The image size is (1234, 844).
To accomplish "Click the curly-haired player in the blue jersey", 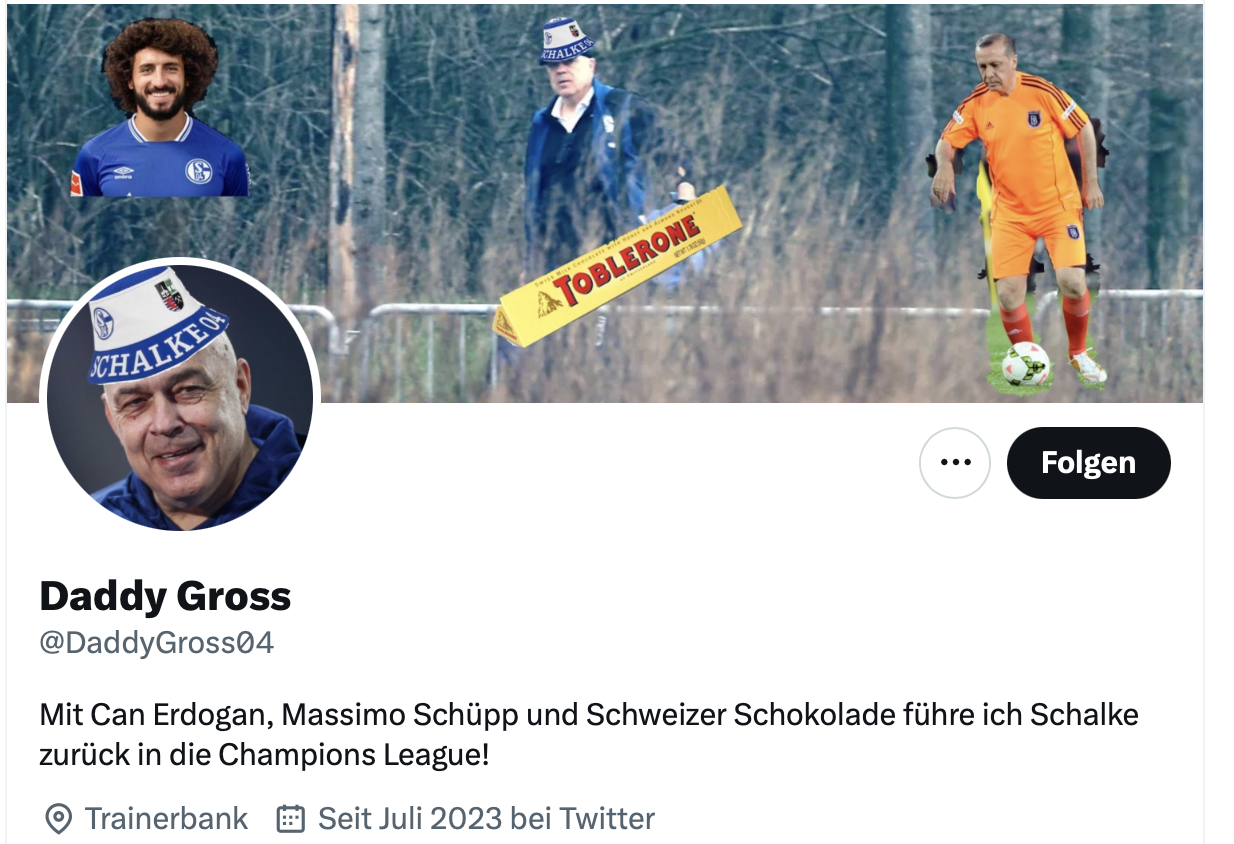I will (x=160, y=108).
